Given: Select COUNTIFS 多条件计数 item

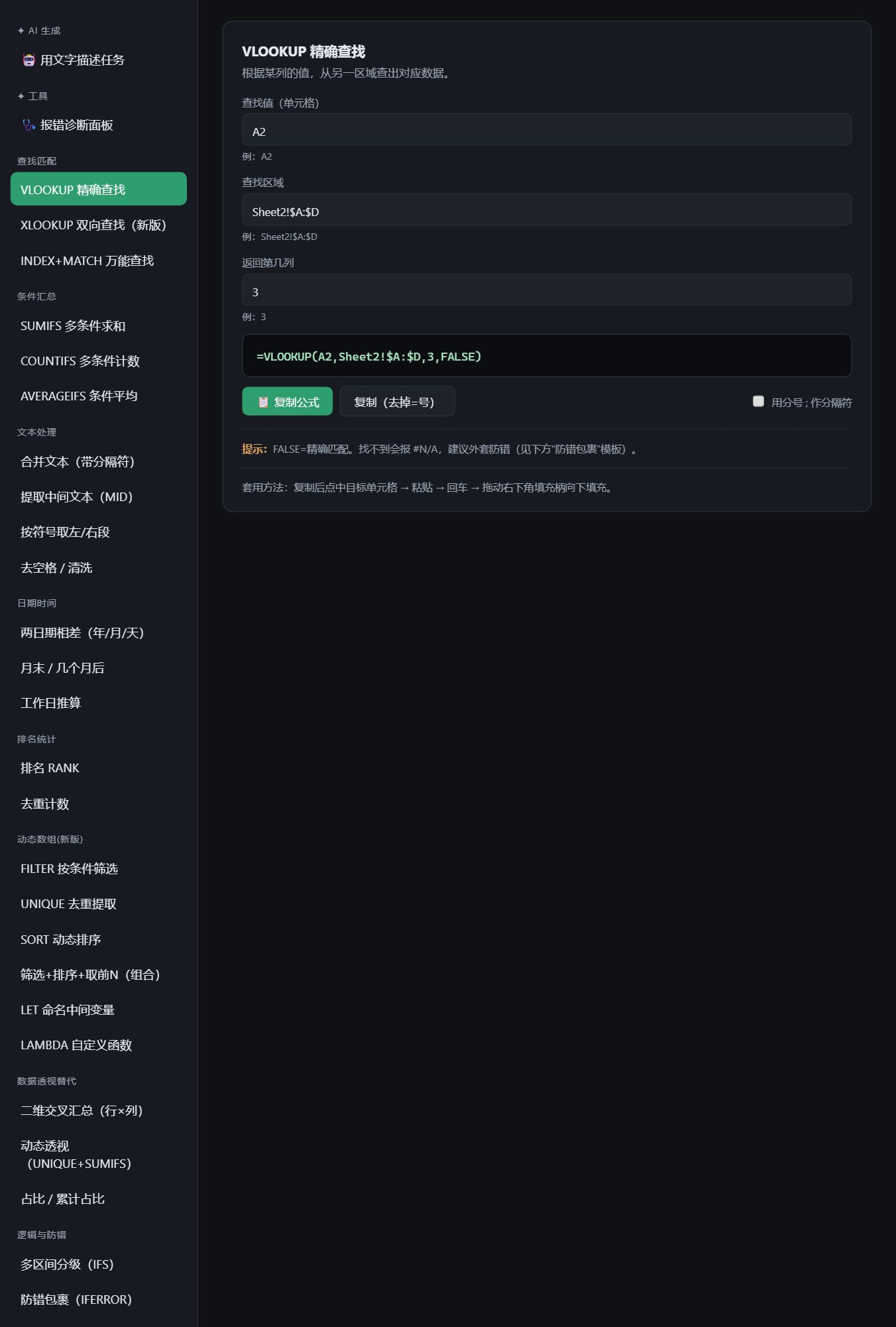Looking at the screenshot, I should [99, 361].
